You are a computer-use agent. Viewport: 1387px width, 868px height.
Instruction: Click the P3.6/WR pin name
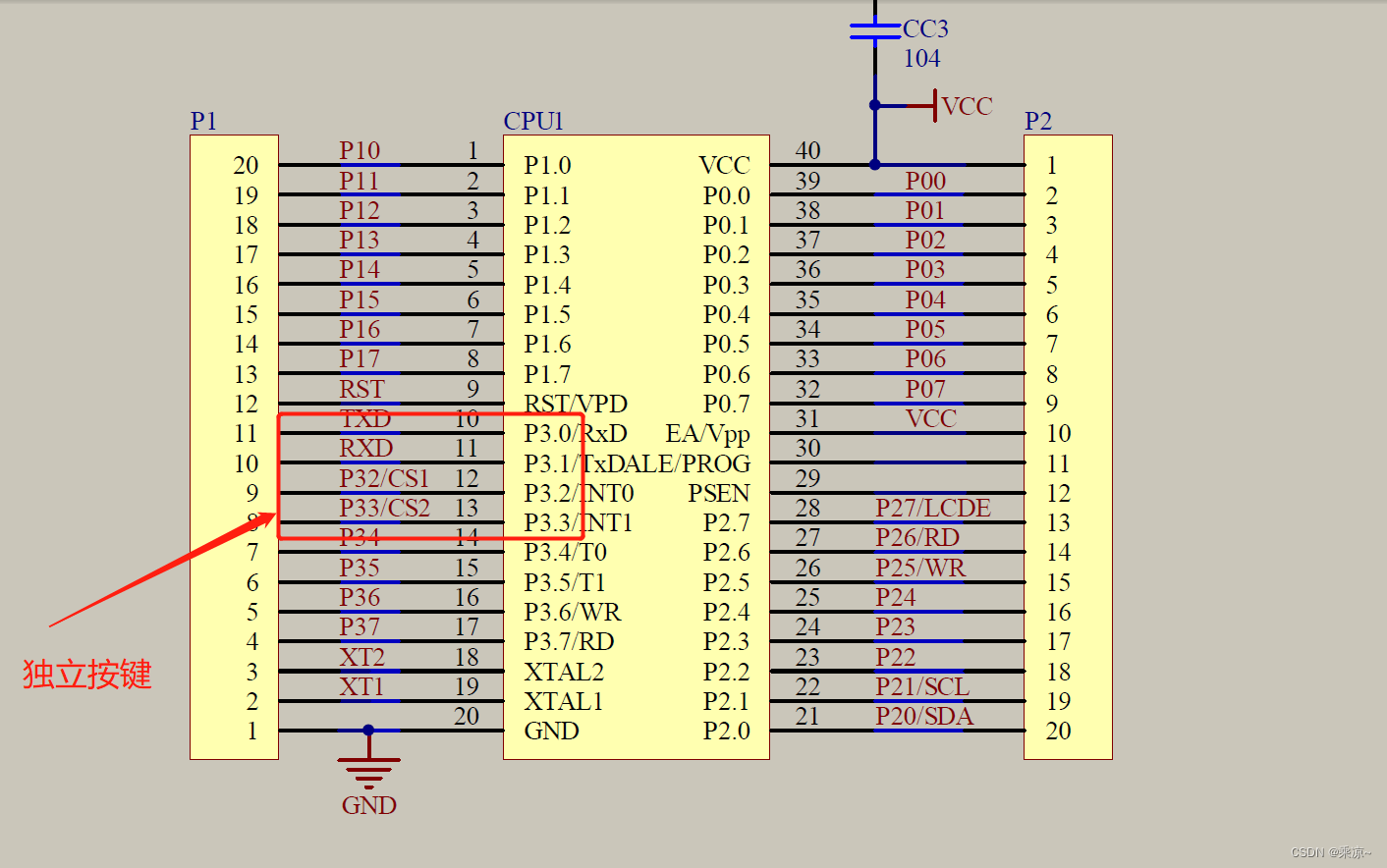(573, 612)
